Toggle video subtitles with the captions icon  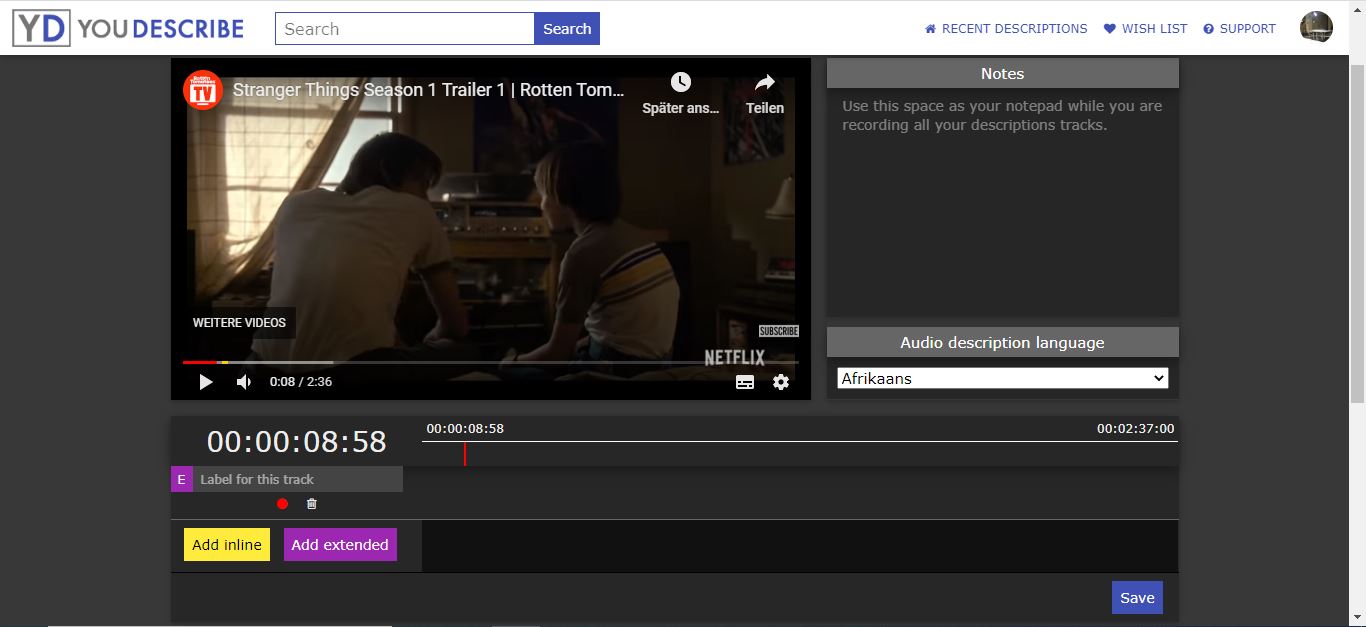[x=745, y=382]
